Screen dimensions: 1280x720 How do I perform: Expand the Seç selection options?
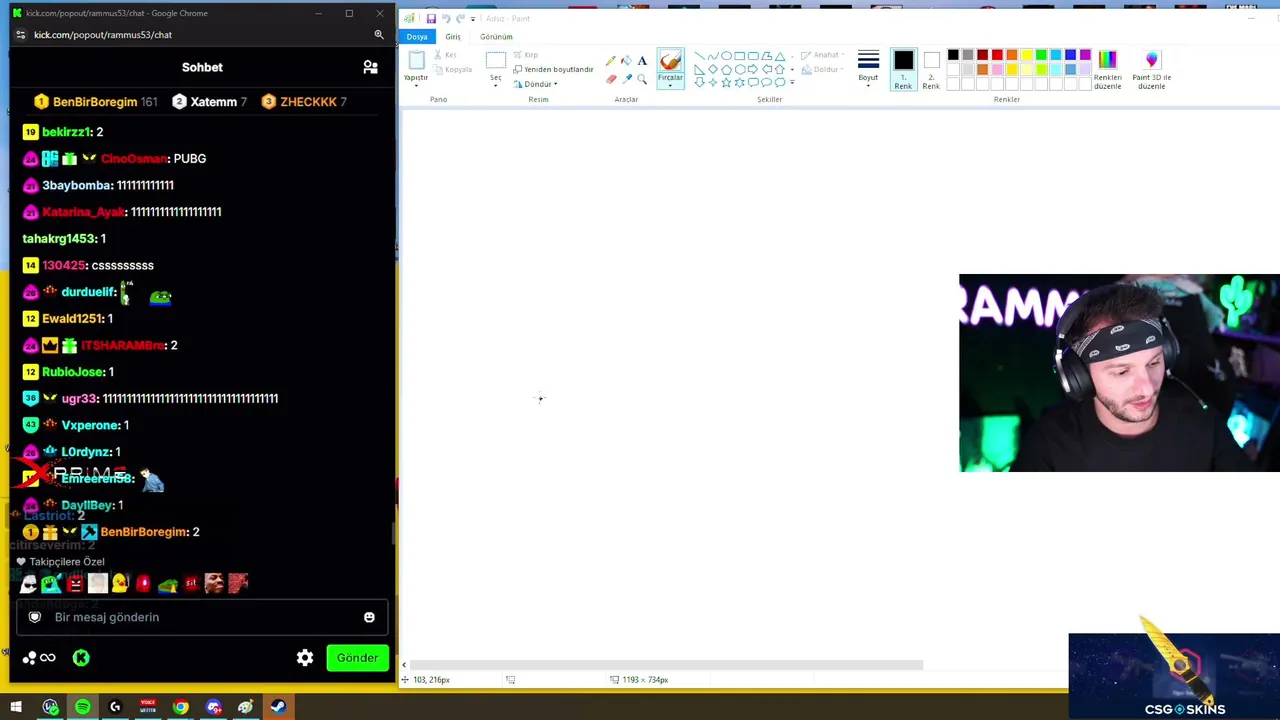(496, 81)
